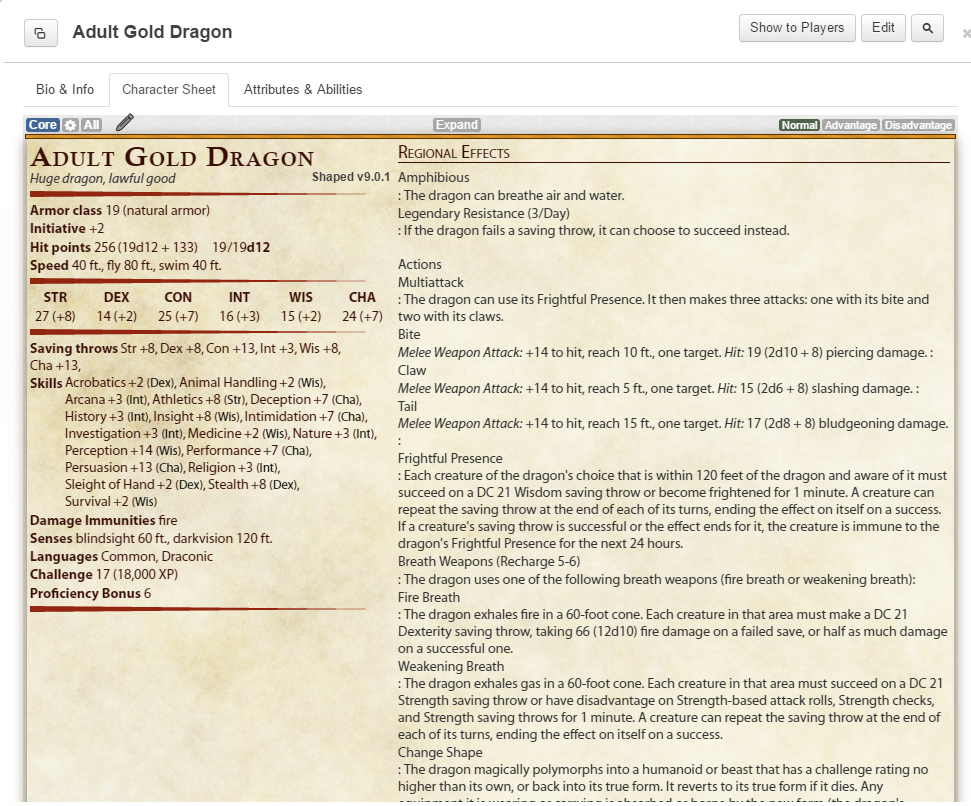Roll Athletics +8 skill

click(x=199, y=400)
